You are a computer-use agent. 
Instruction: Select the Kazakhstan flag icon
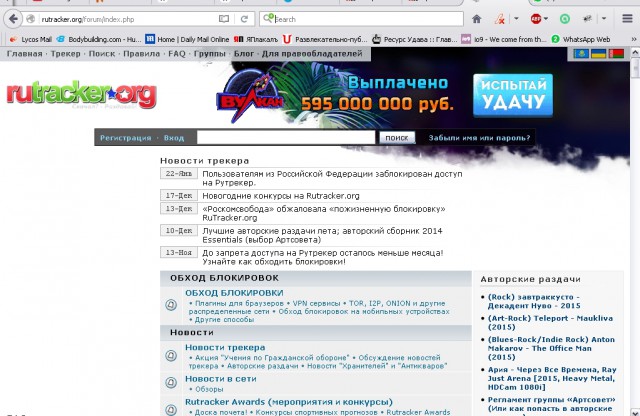(x=581, y=53)
